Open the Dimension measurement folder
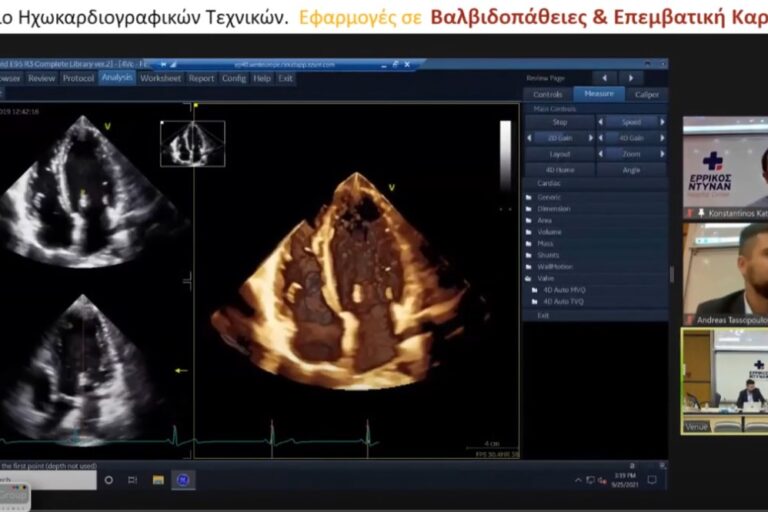 pyautogui.click(x=553, y=209)
